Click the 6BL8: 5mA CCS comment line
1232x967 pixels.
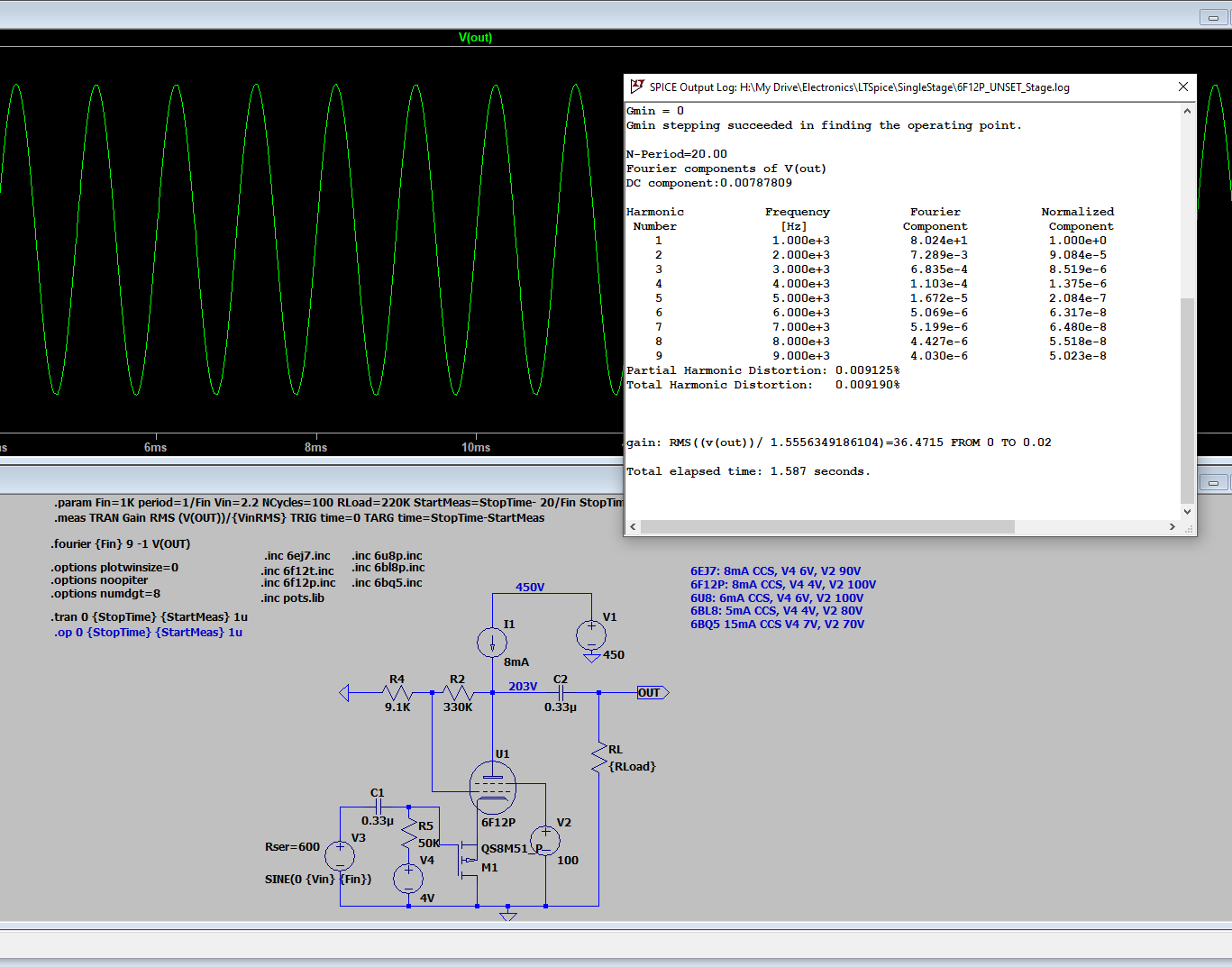777,610
